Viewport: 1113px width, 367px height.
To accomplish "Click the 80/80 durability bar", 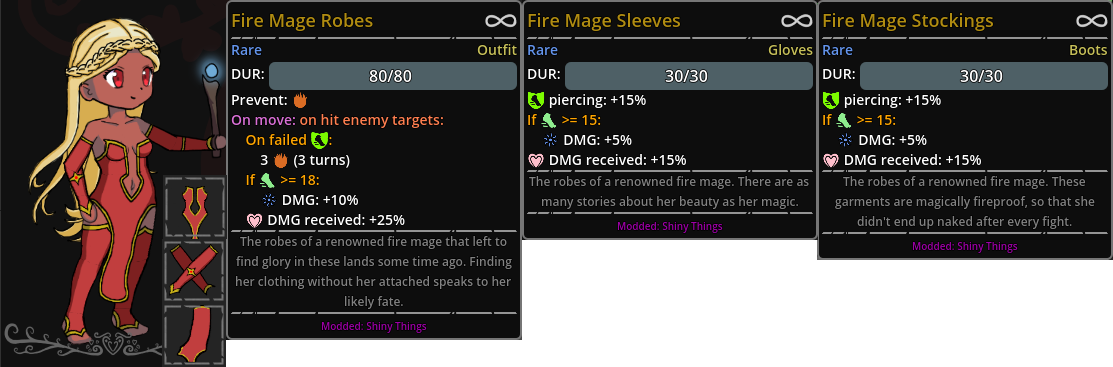I will (393, 76).
